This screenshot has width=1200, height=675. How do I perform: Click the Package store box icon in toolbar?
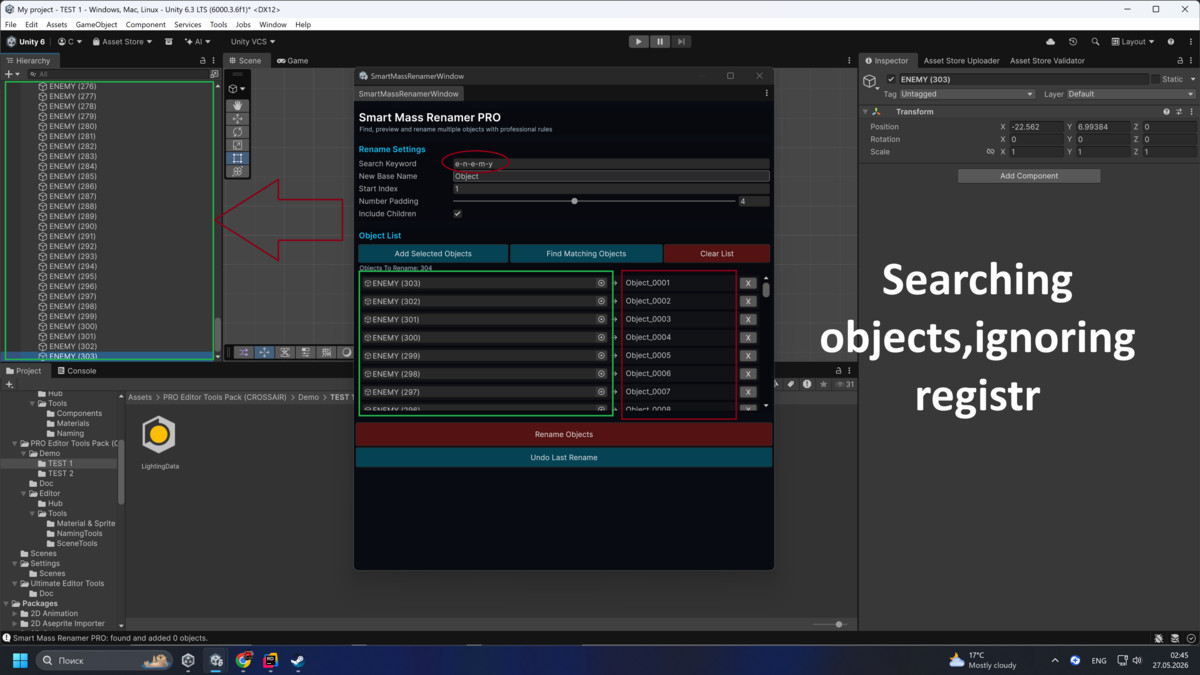pyautogui.click(x=169, y=42)
